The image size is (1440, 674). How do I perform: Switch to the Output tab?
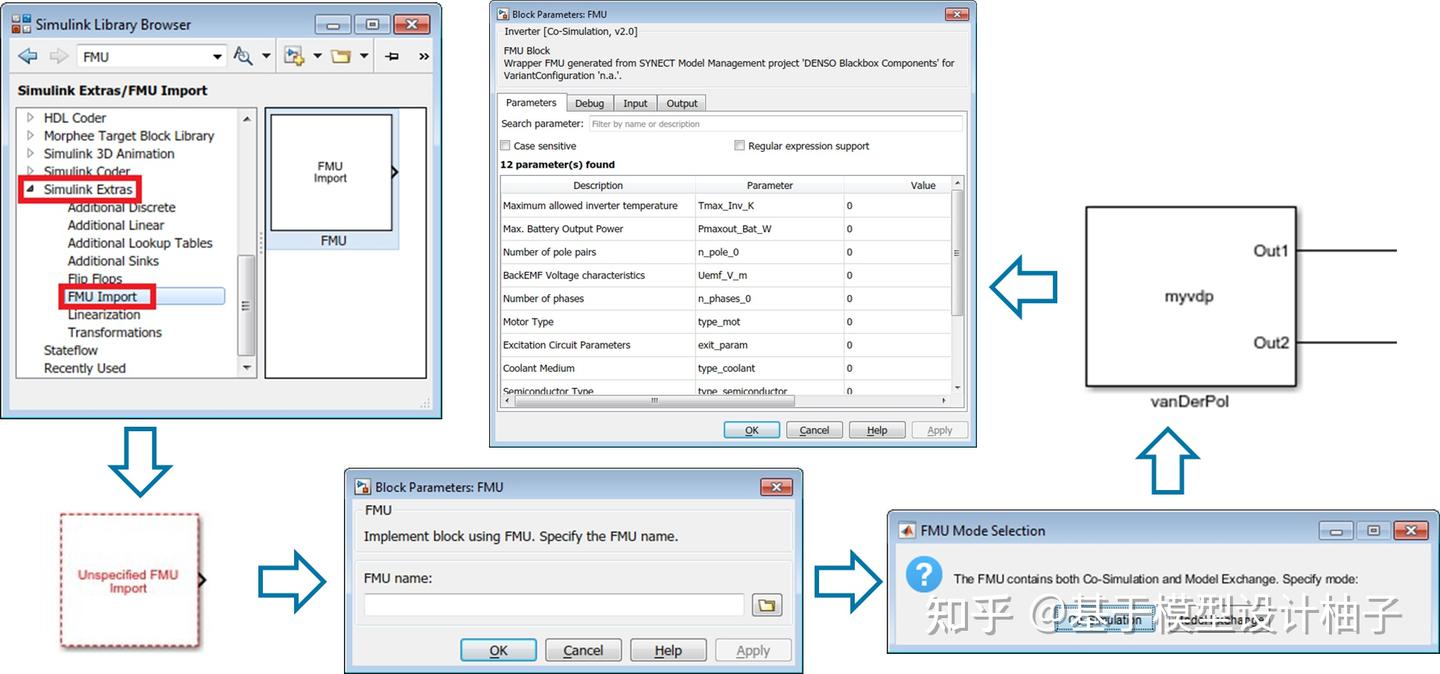pos(681,102)
